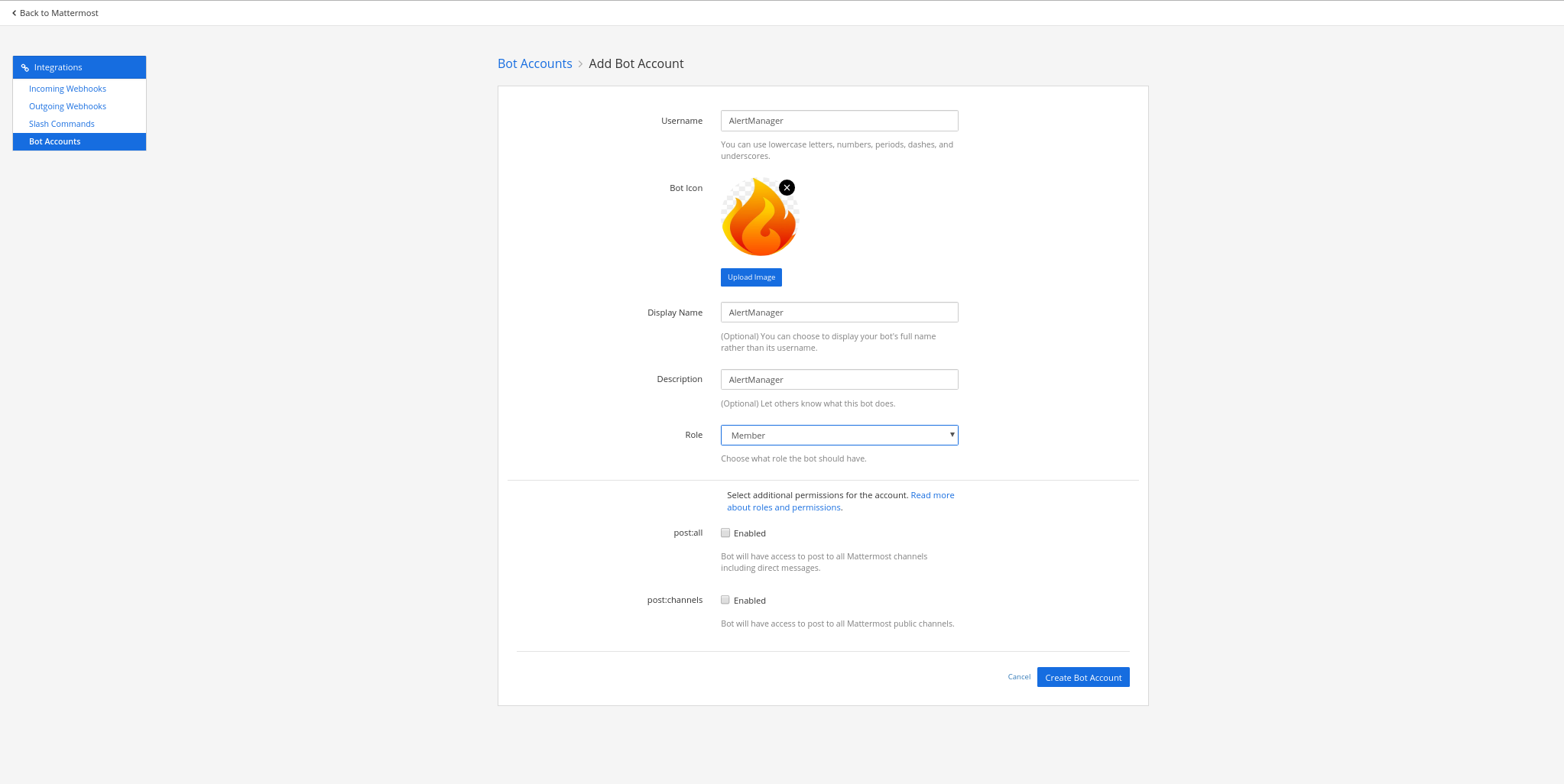Image resolution: width=1564 pixels, height=784 pixels.
Task: Remove the bot icon image
Action: tap(787, 188)
